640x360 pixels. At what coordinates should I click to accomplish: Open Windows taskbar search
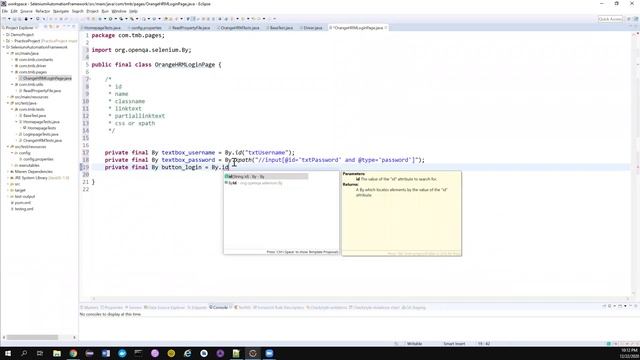pyautogui.click(x=24, y=353)
